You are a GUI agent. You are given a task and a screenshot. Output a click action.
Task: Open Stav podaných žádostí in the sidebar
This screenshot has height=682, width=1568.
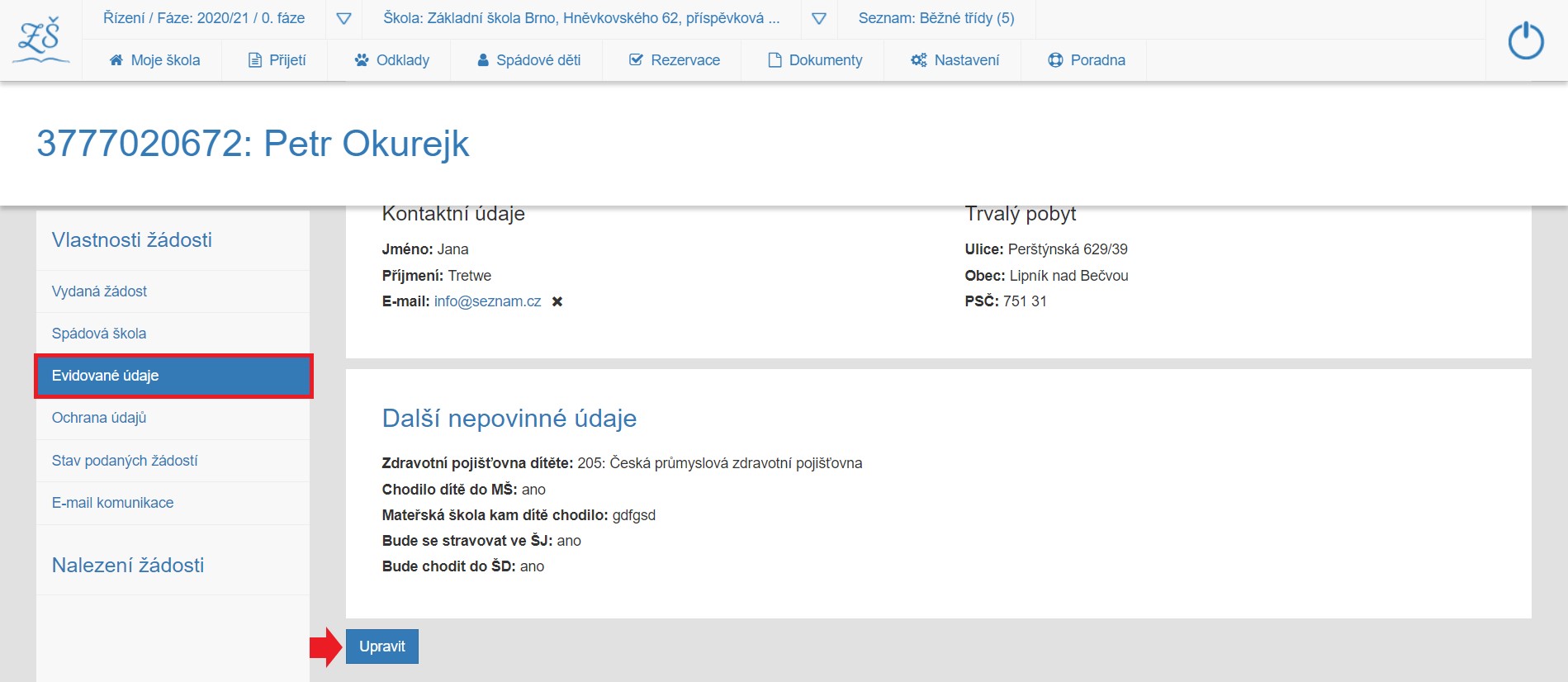[x=173, y=461]
